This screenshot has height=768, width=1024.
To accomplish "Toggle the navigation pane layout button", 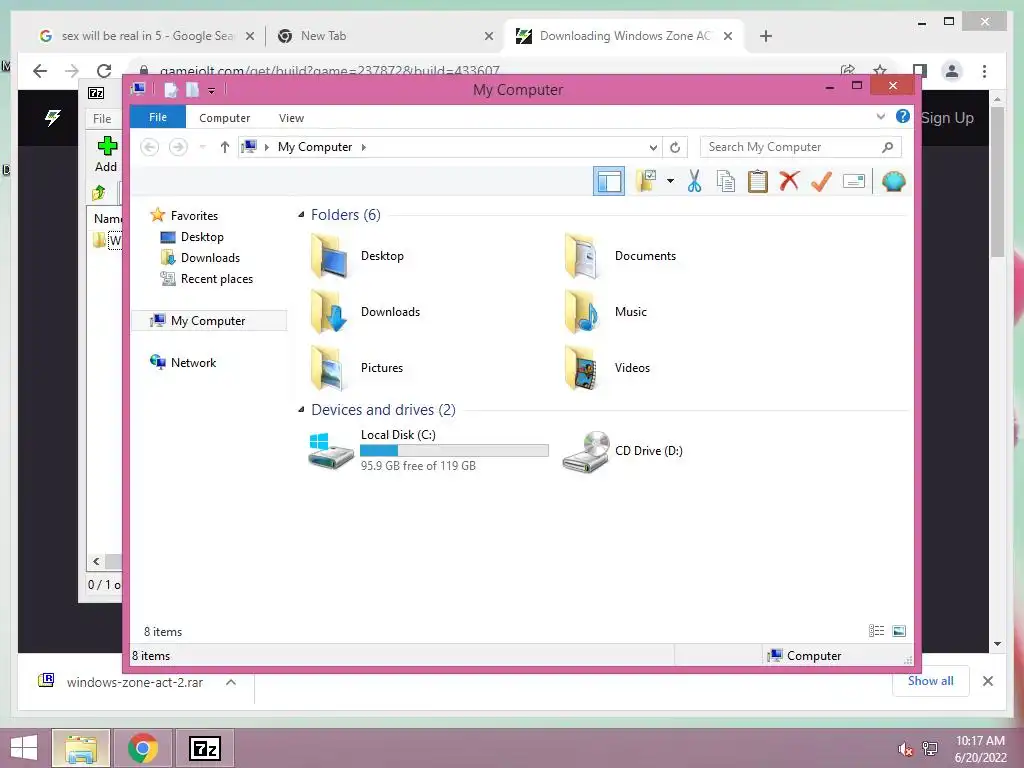I will click(x=609, y=182).
